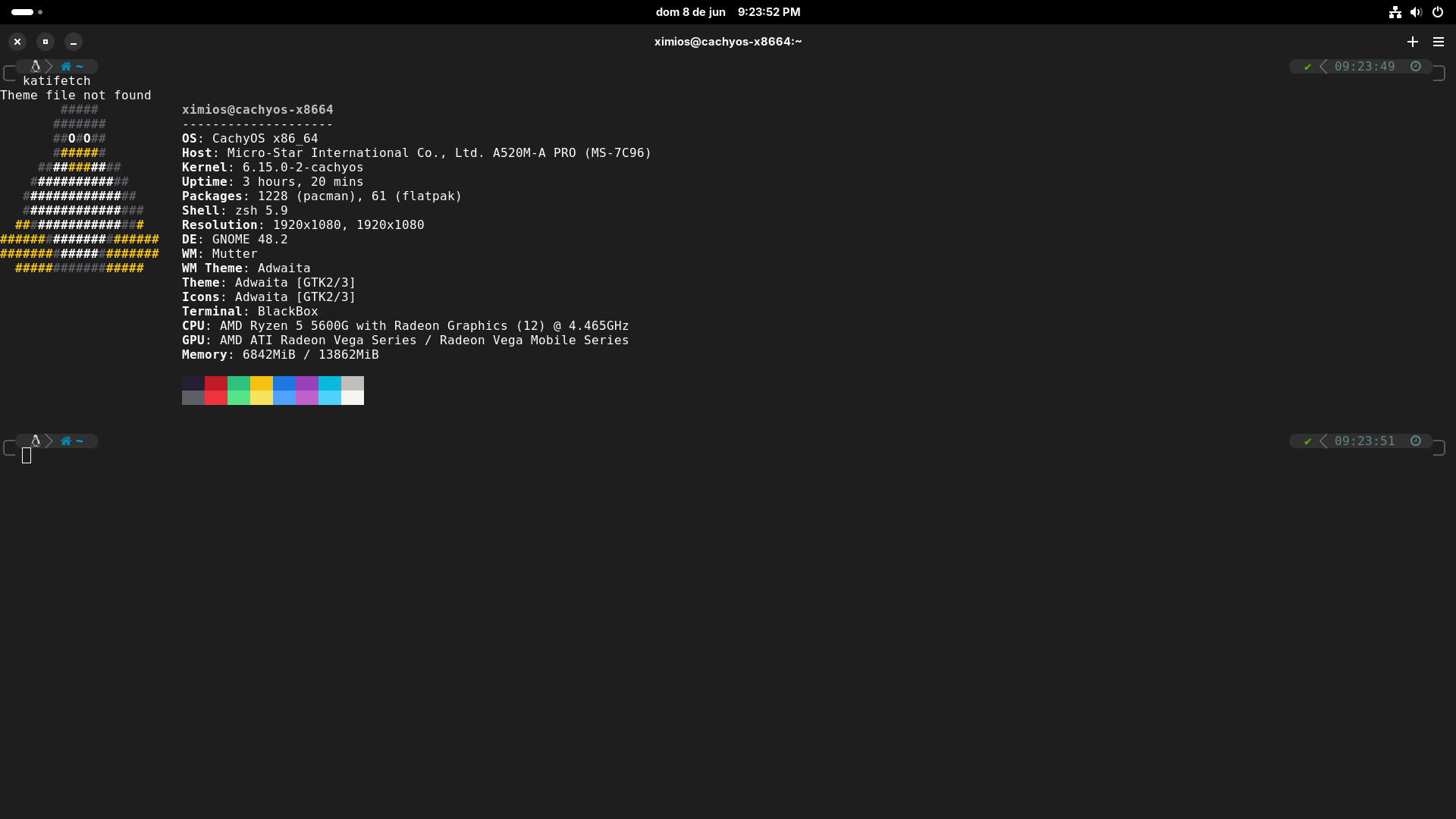Click the red swatch in top color row

(216, 383)
